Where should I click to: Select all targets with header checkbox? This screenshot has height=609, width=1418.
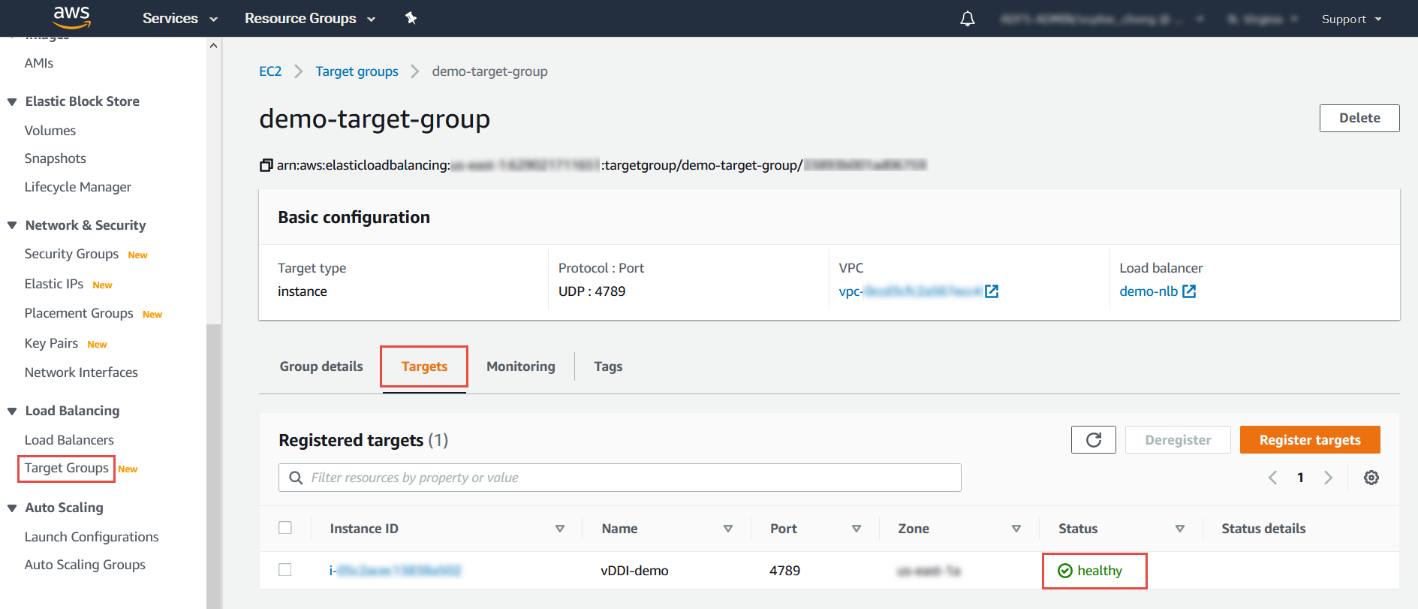tap(285, 528)
